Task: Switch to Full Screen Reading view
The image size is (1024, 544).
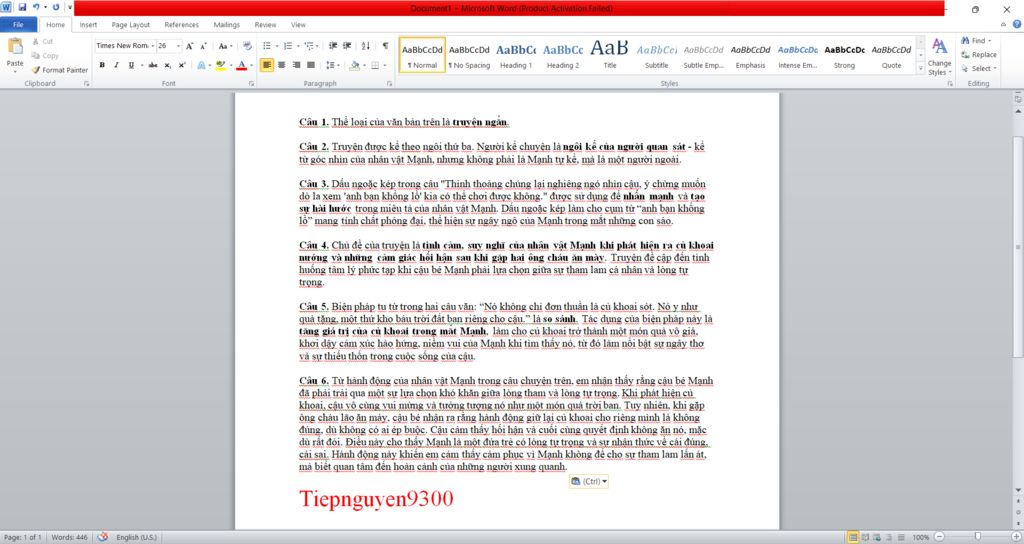Action: point(865,537)
